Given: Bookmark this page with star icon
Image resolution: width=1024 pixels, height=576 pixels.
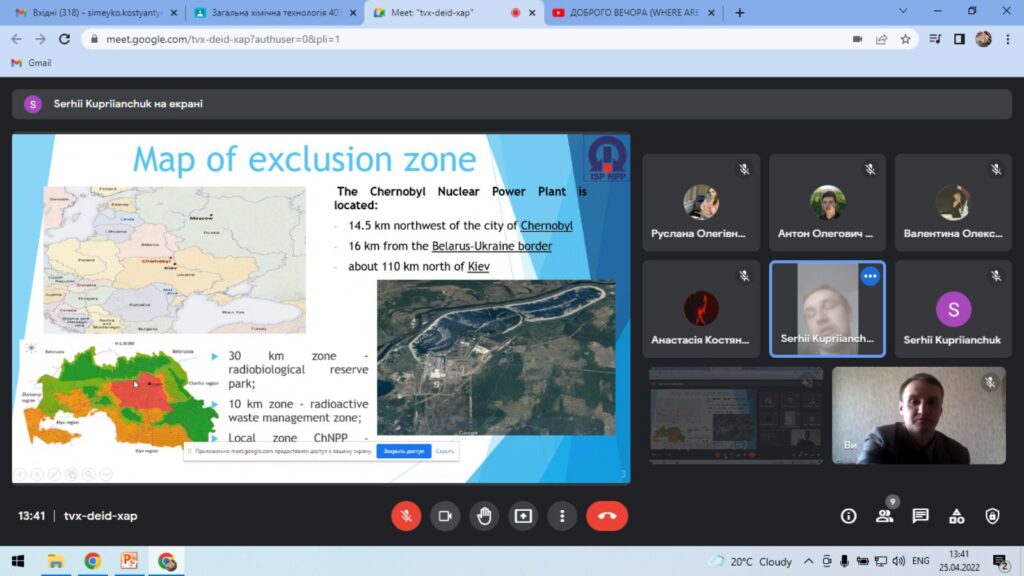Looking at the screenshot, I should [905, 39].
